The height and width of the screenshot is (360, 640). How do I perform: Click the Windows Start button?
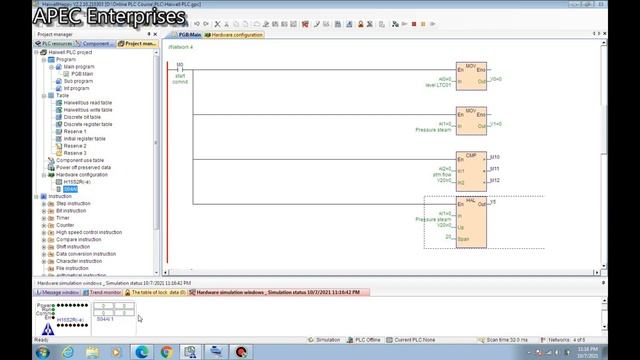[x=43, y=352]
